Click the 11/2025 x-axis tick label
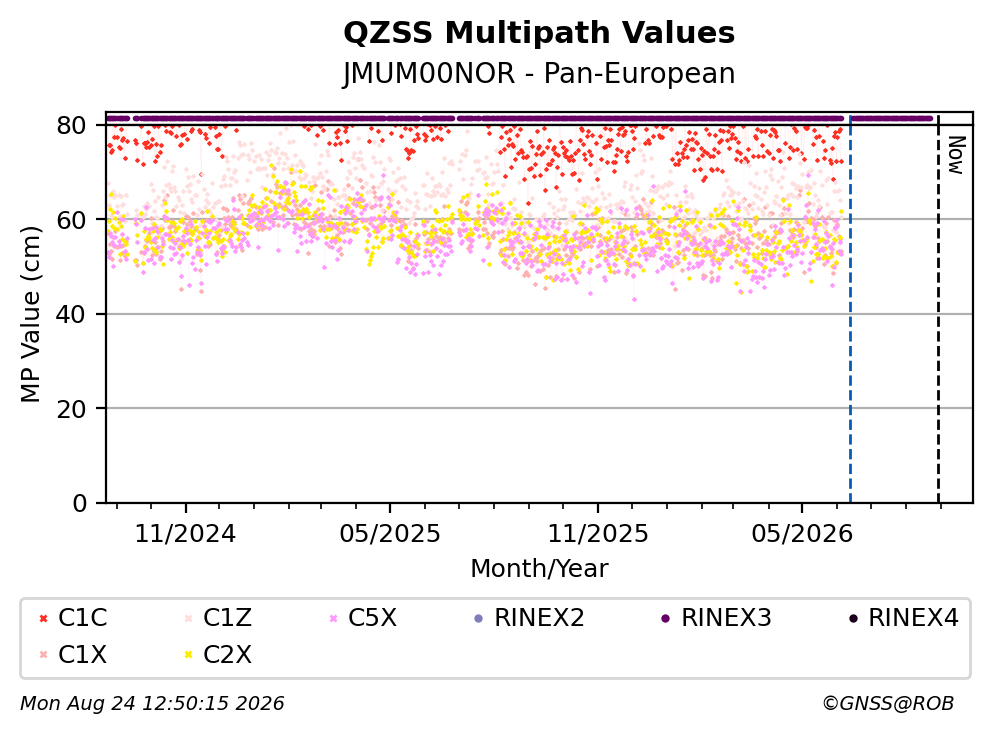The image size is (993, 734). [x=598, y=534]
